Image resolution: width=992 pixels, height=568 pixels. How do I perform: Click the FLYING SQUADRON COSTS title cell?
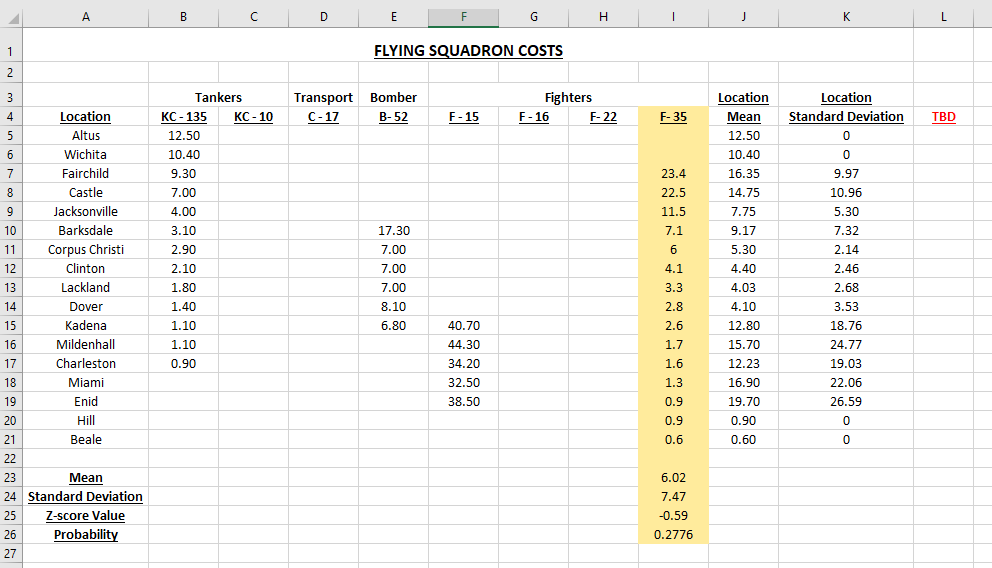[468, 51]
